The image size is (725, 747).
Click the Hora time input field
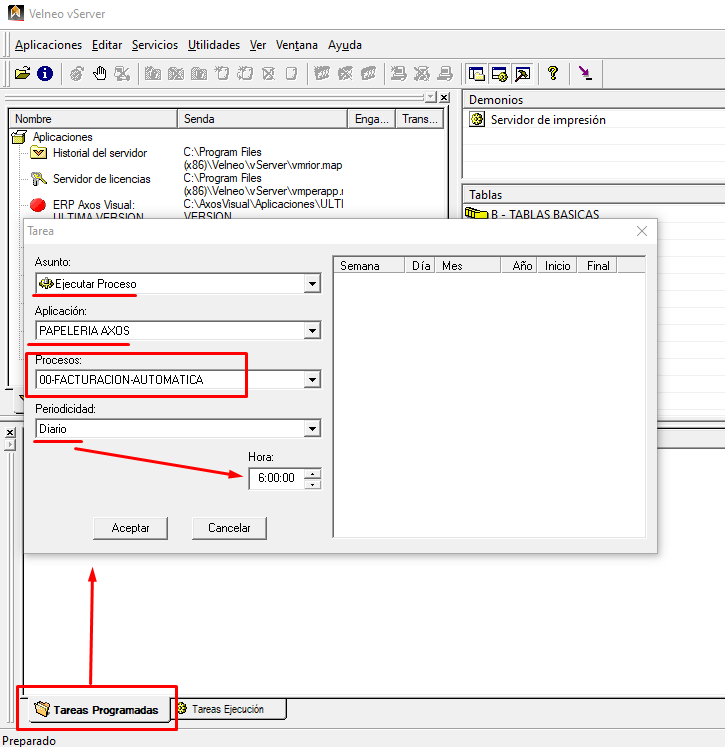[x=276, y=478]
